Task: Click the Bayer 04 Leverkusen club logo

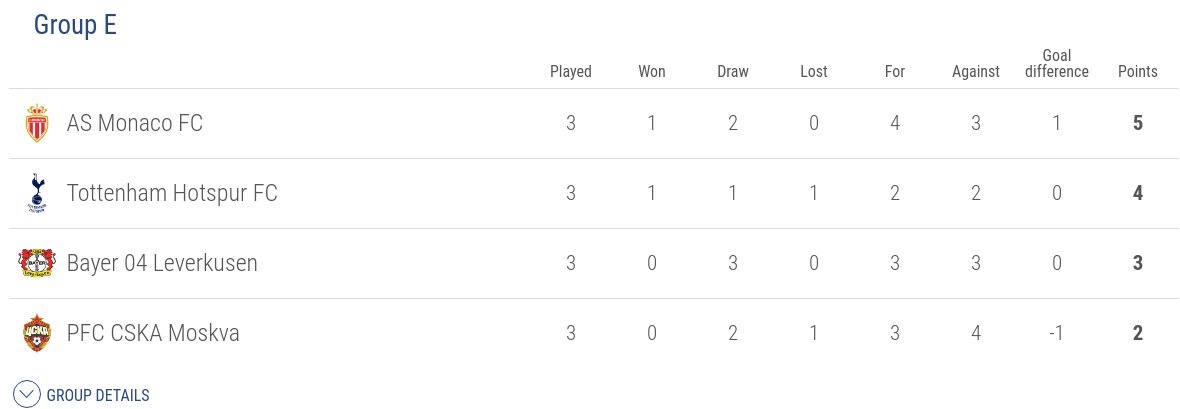Action: [x=37, y=264]
